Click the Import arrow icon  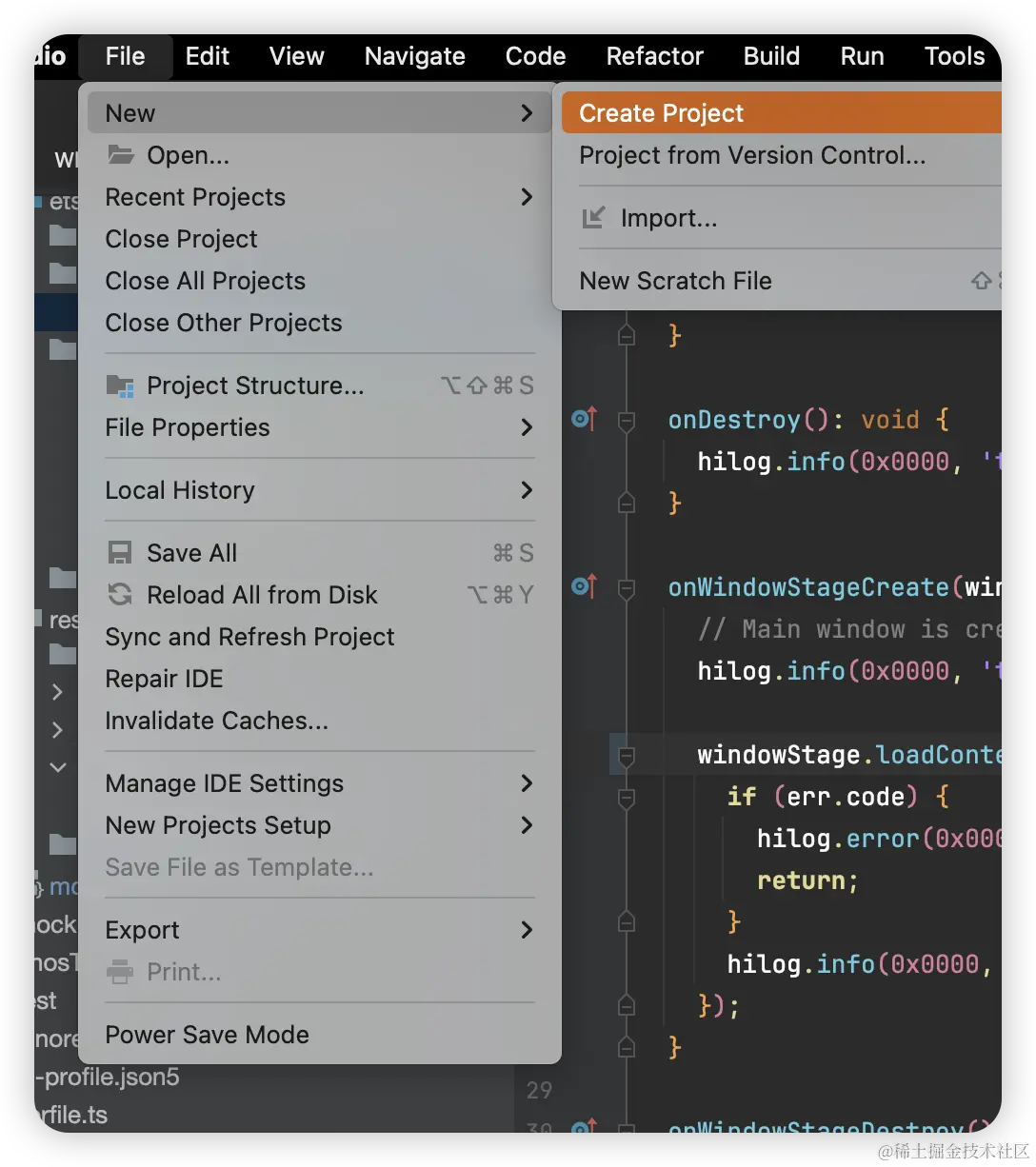(593, 218)
